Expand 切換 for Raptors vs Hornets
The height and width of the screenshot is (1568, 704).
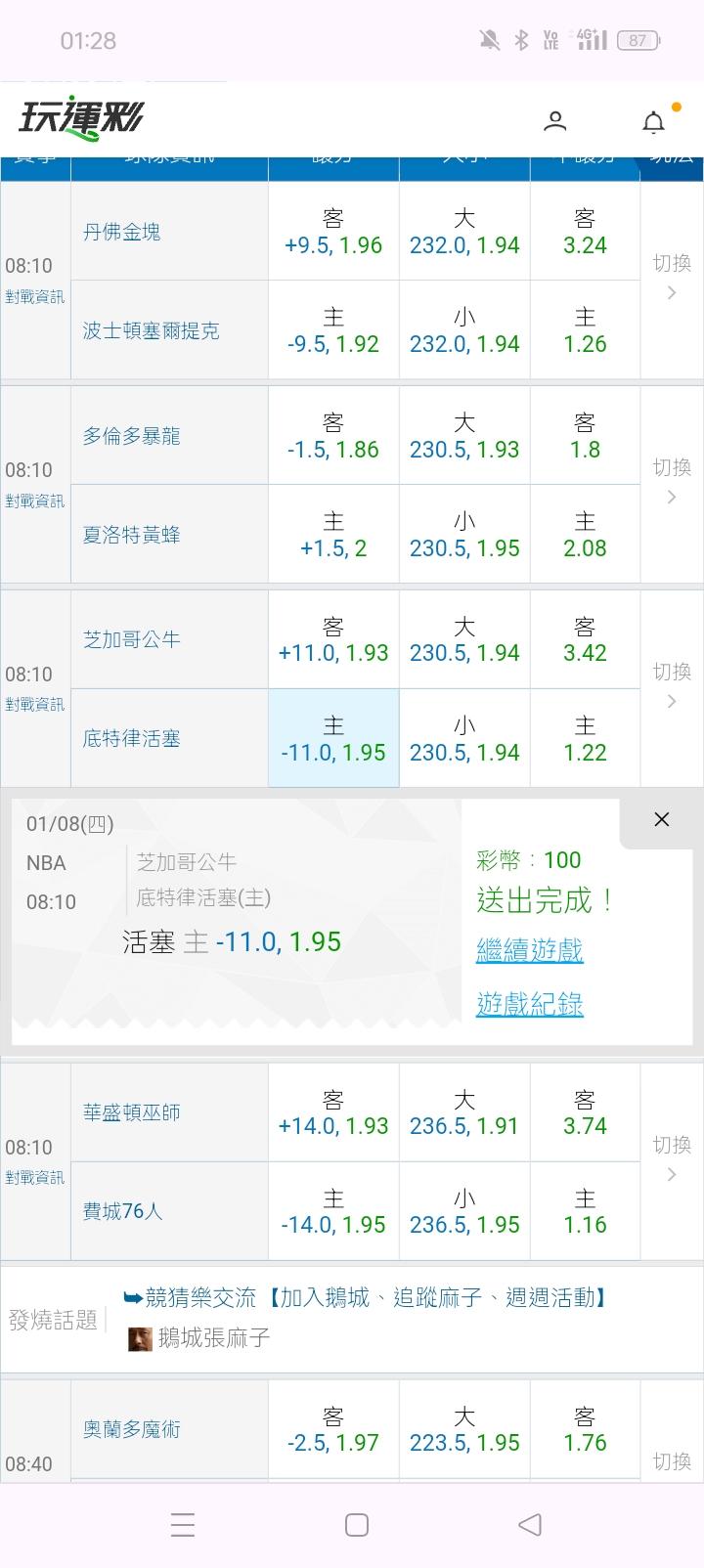672,481
